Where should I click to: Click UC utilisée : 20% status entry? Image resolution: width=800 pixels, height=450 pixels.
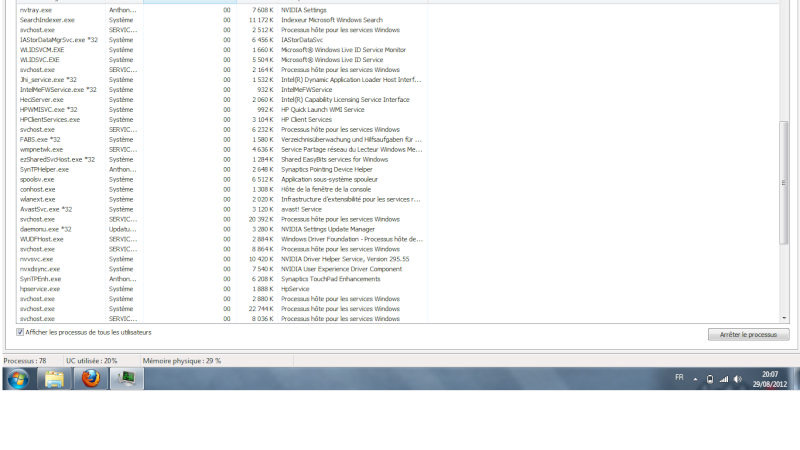pos(91,361)
